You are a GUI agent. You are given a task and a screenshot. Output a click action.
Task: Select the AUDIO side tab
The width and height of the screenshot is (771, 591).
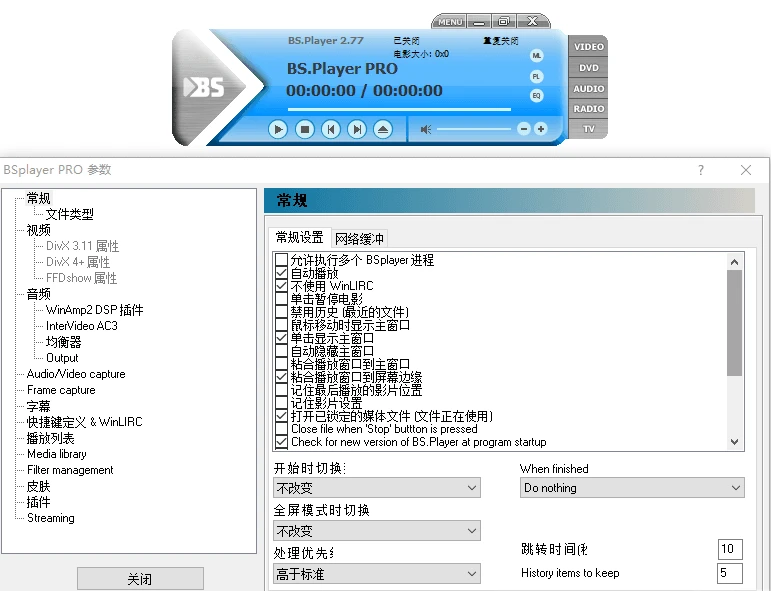pyautogui.click(x=589, y=89)
